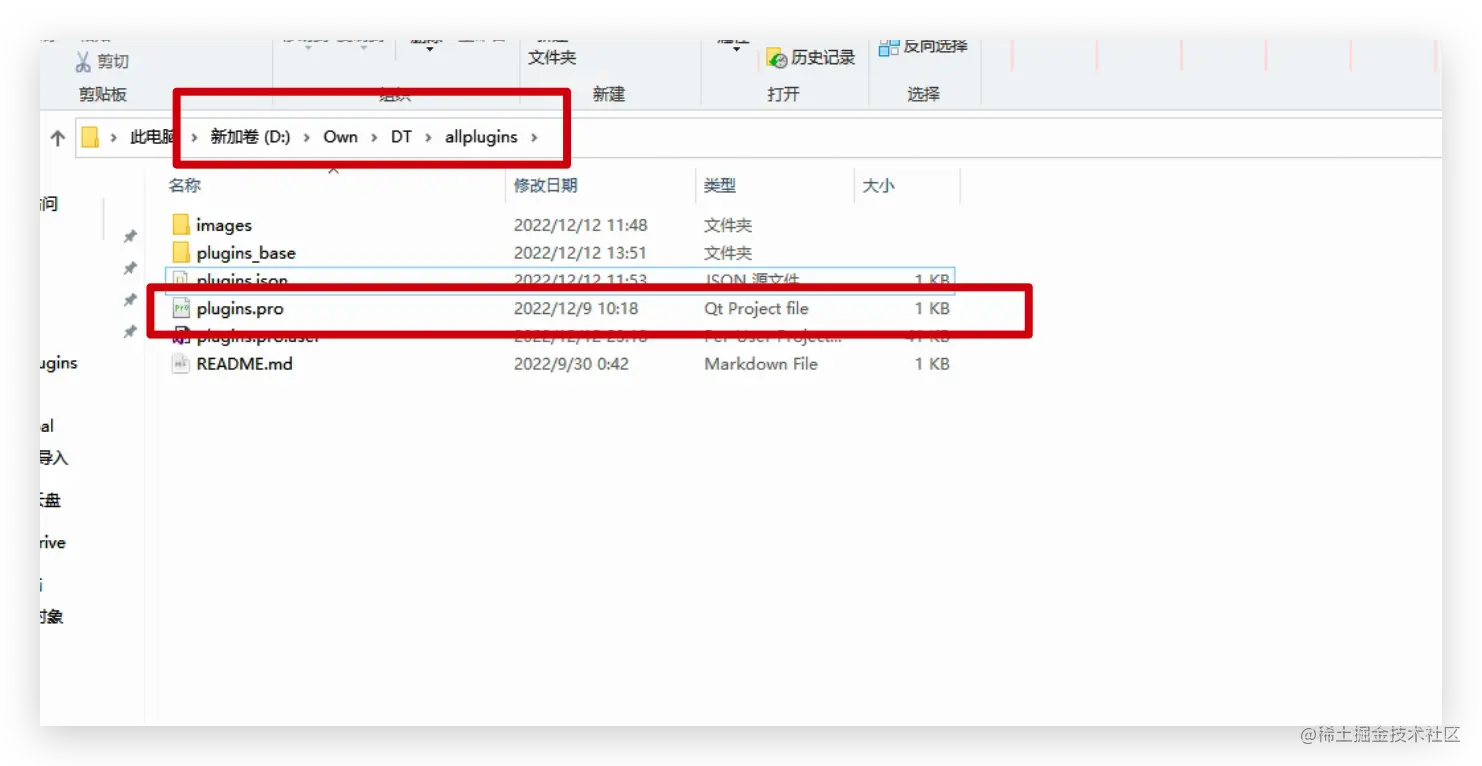Select the plugins_base folder name
Screen dimensions: 1482x766
pyautogui.click(x=246, y=253)
